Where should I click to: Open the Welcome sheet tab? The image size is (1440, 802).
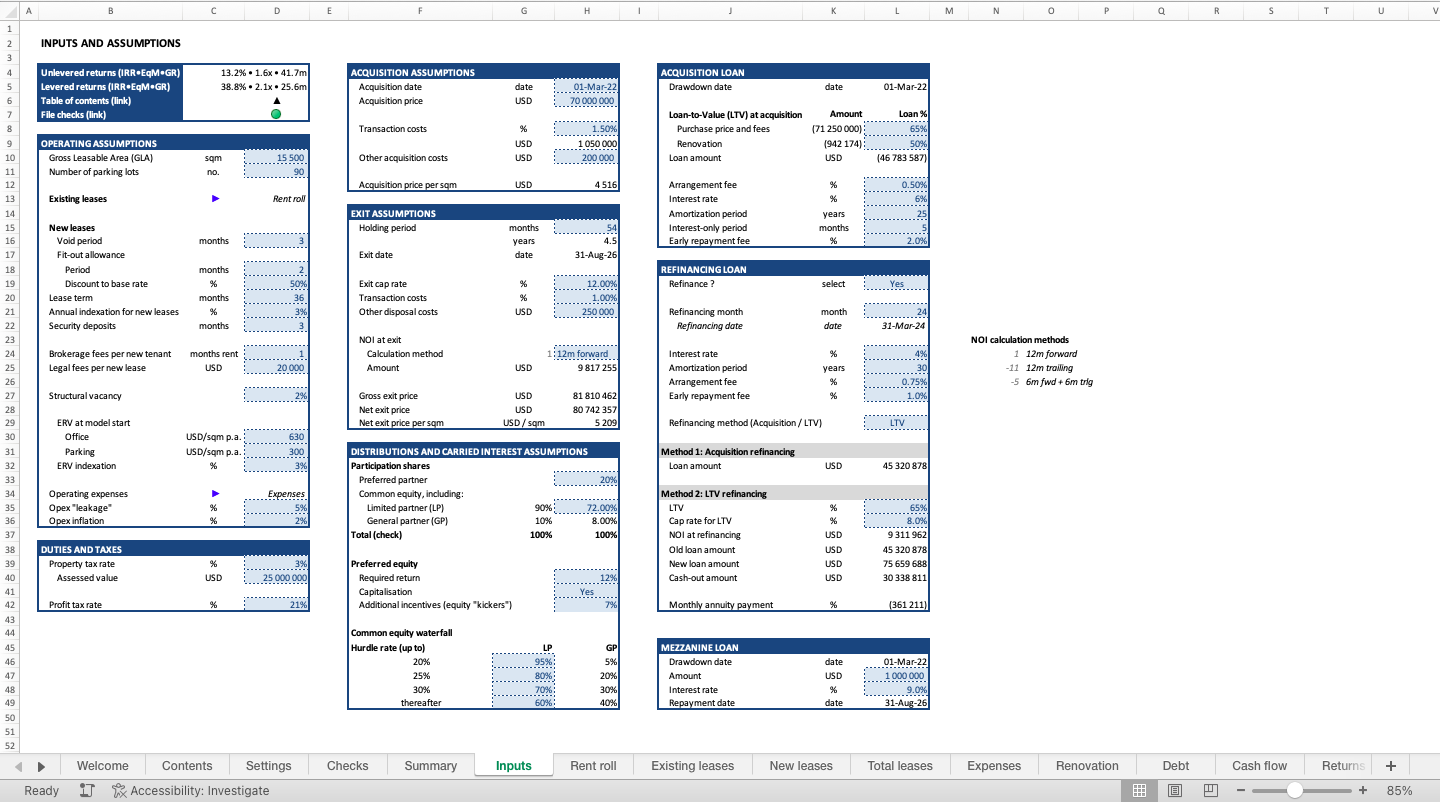coord(102,766)
